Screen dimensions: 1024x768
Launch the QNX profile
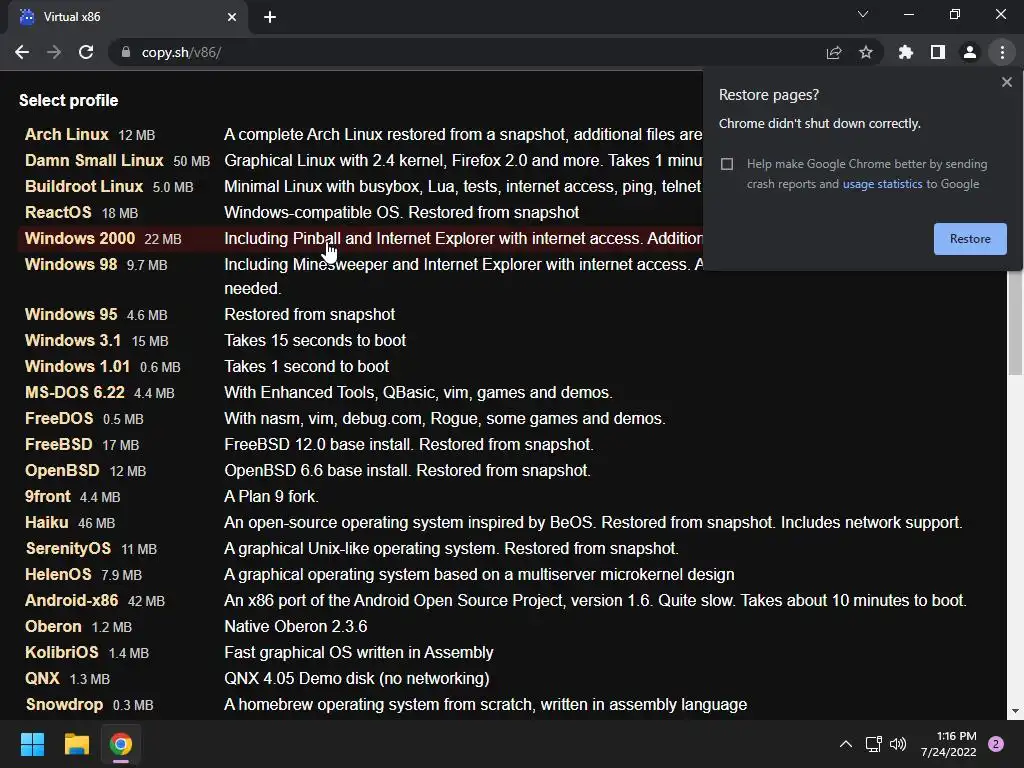[x=42, y=680]
